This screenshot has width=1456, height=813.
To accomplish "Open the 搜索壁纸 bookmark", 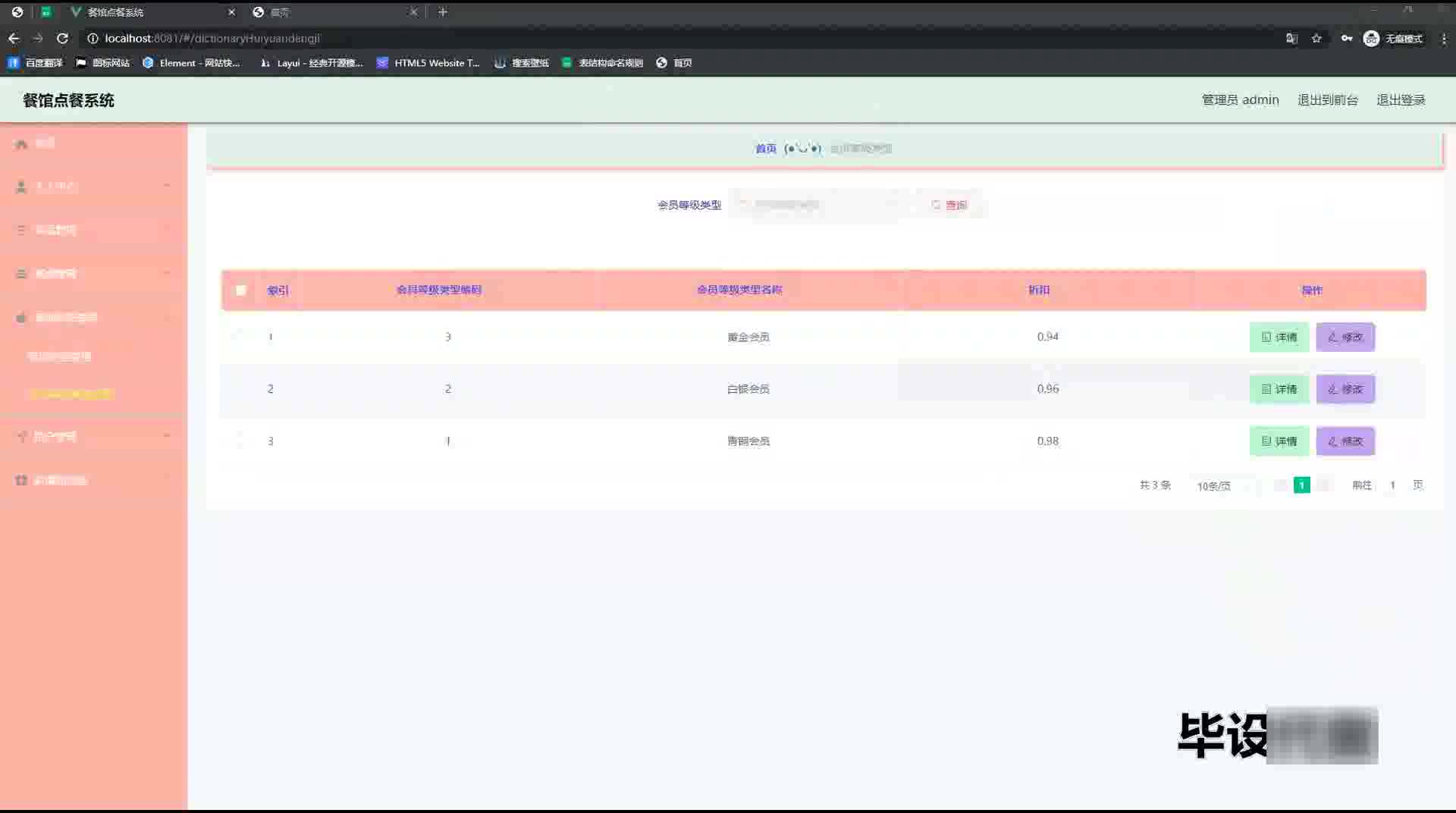I will pyautogui.click(x=521, y=63).
